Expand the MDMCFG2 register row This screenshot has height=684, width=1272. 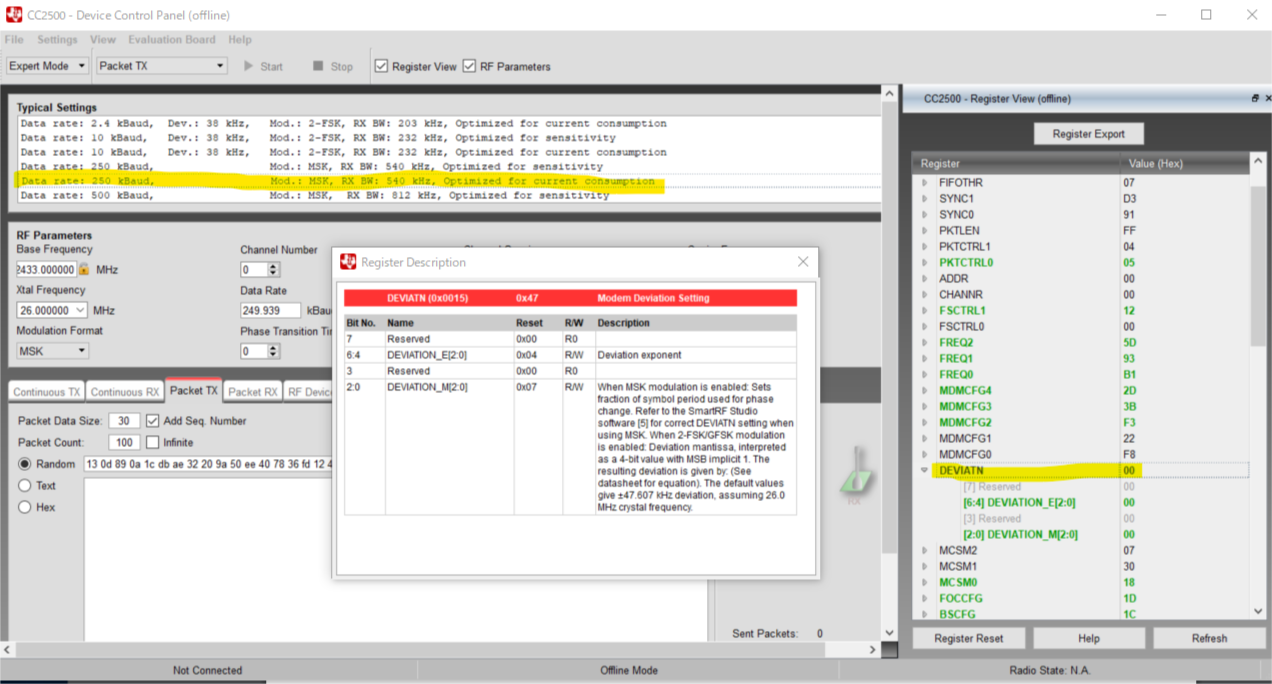coord(925,422)
